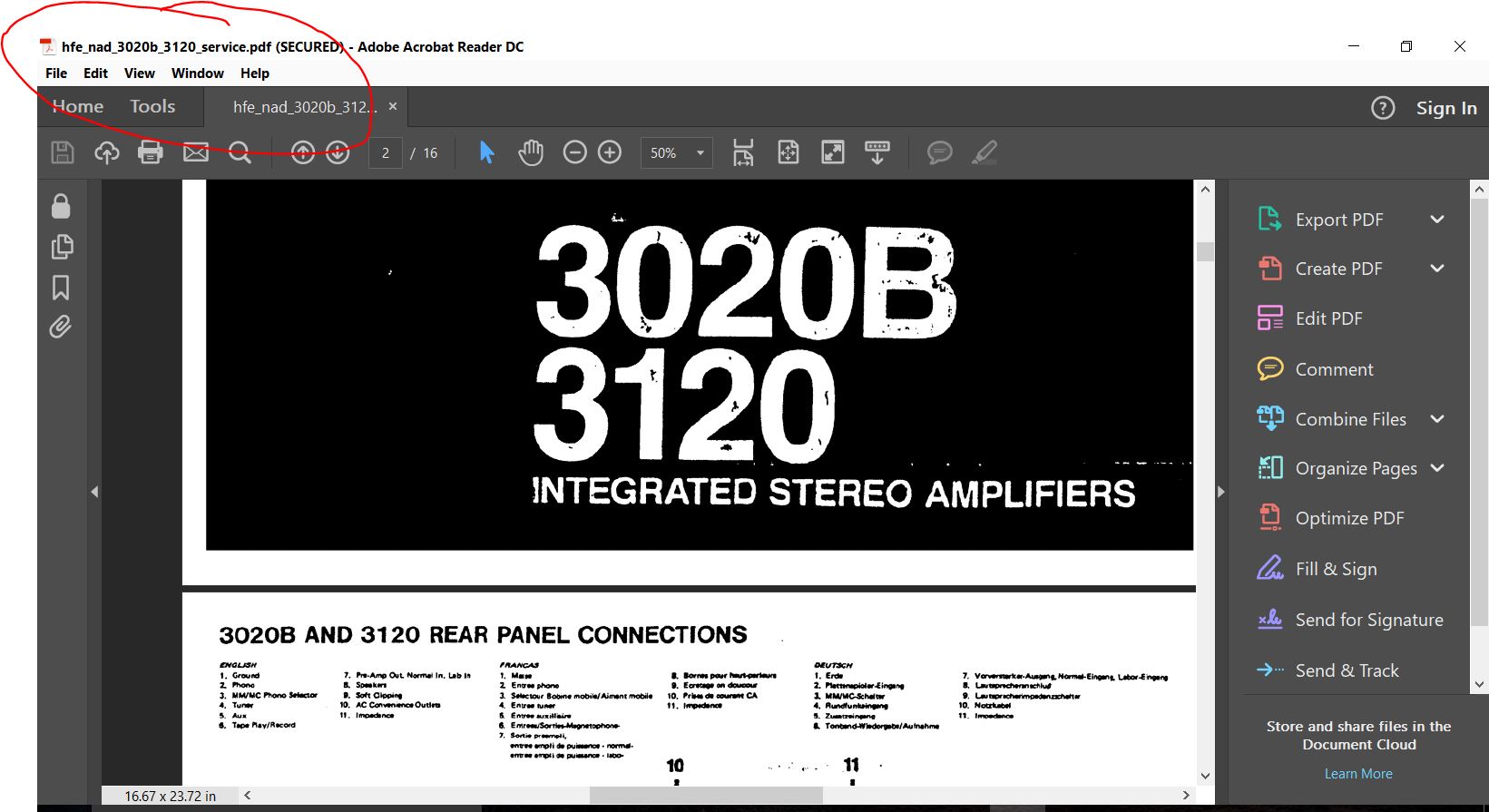Click horizontal scroll right arrow
Screen dimensions: 1489x812
(x=1185, y=796)
